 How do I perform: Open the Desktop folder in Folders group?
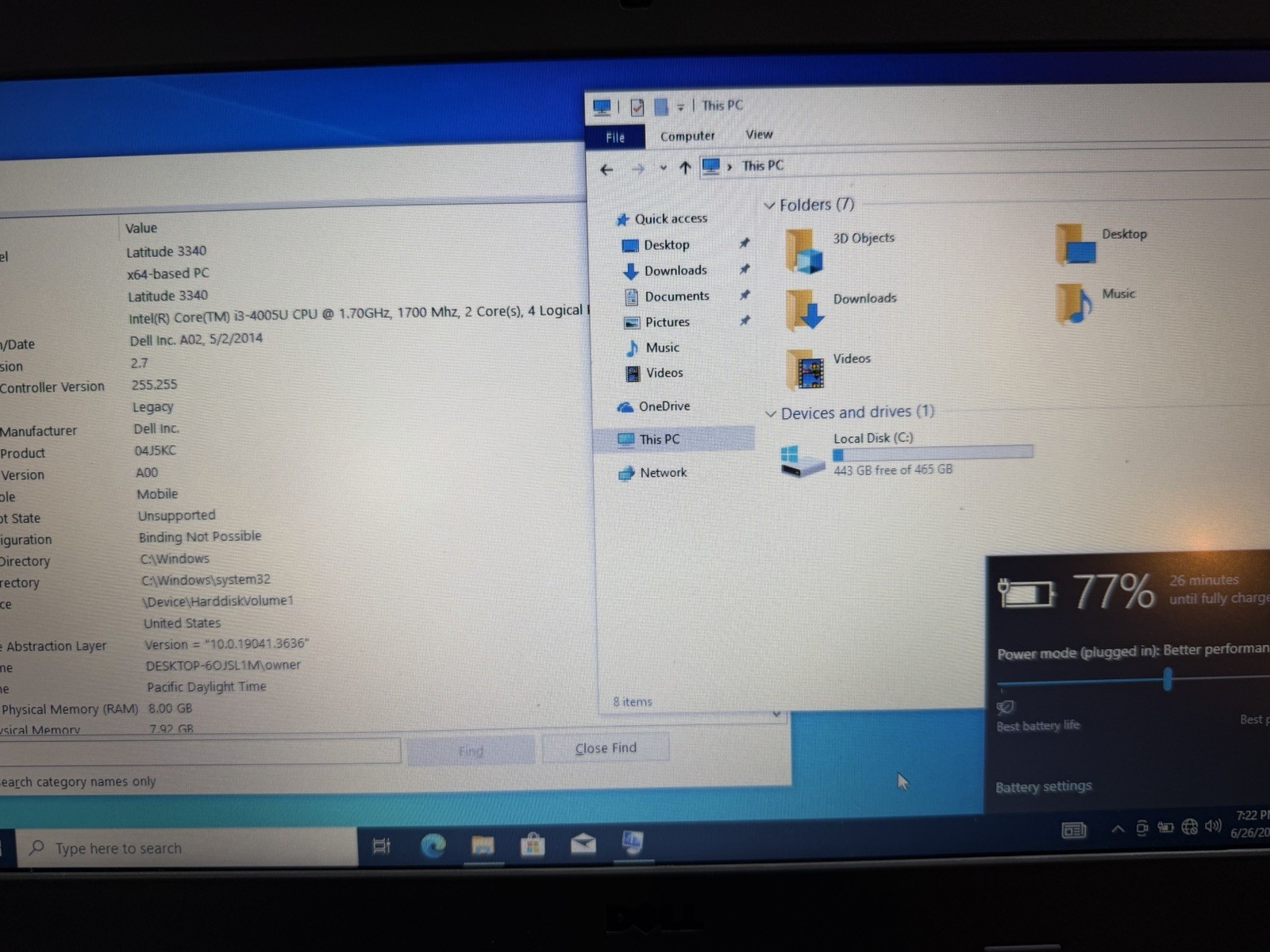[x=1102, y=244]
